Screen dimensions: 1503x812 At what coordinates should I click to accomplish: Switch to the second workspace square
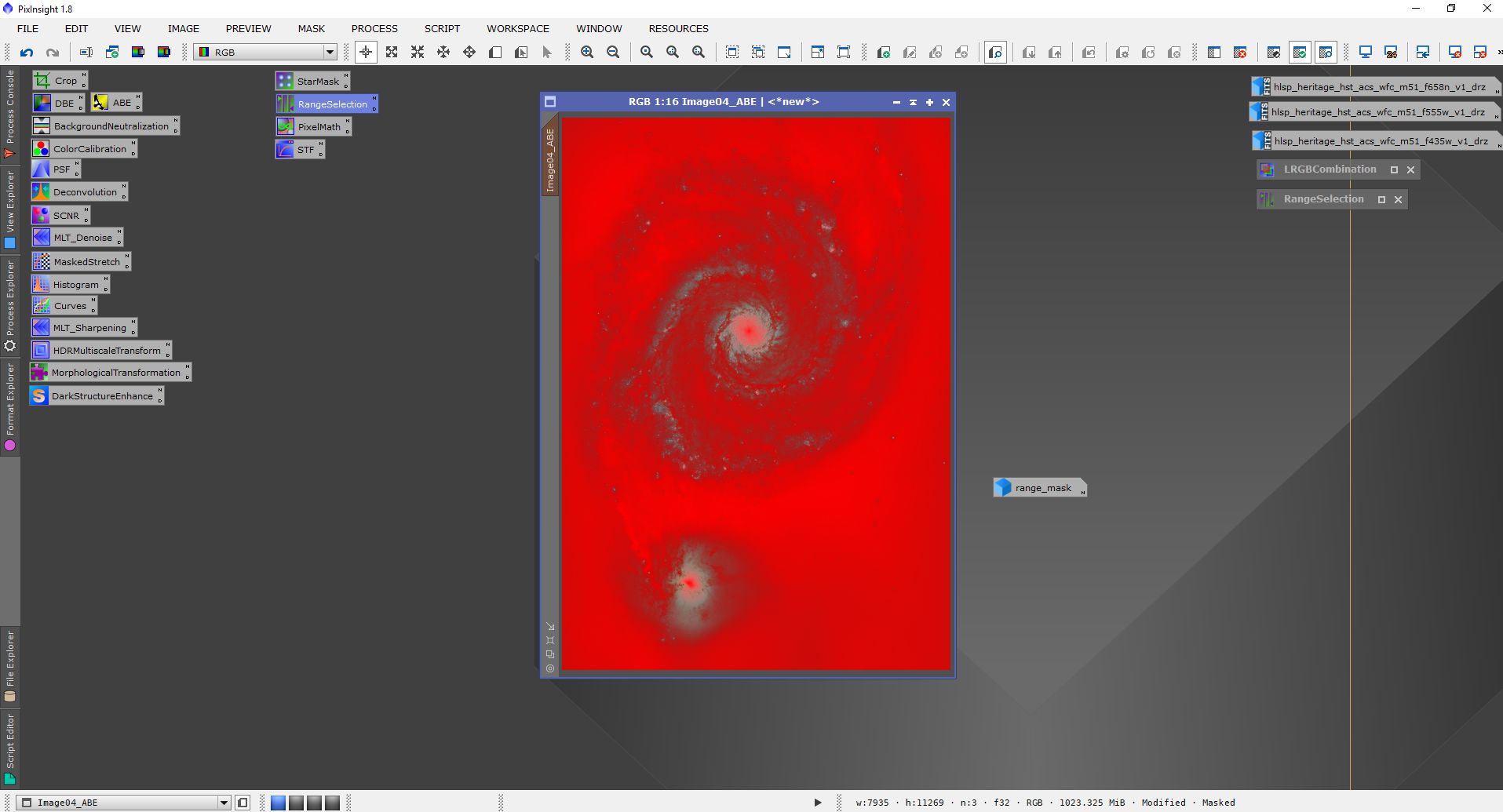296,803
